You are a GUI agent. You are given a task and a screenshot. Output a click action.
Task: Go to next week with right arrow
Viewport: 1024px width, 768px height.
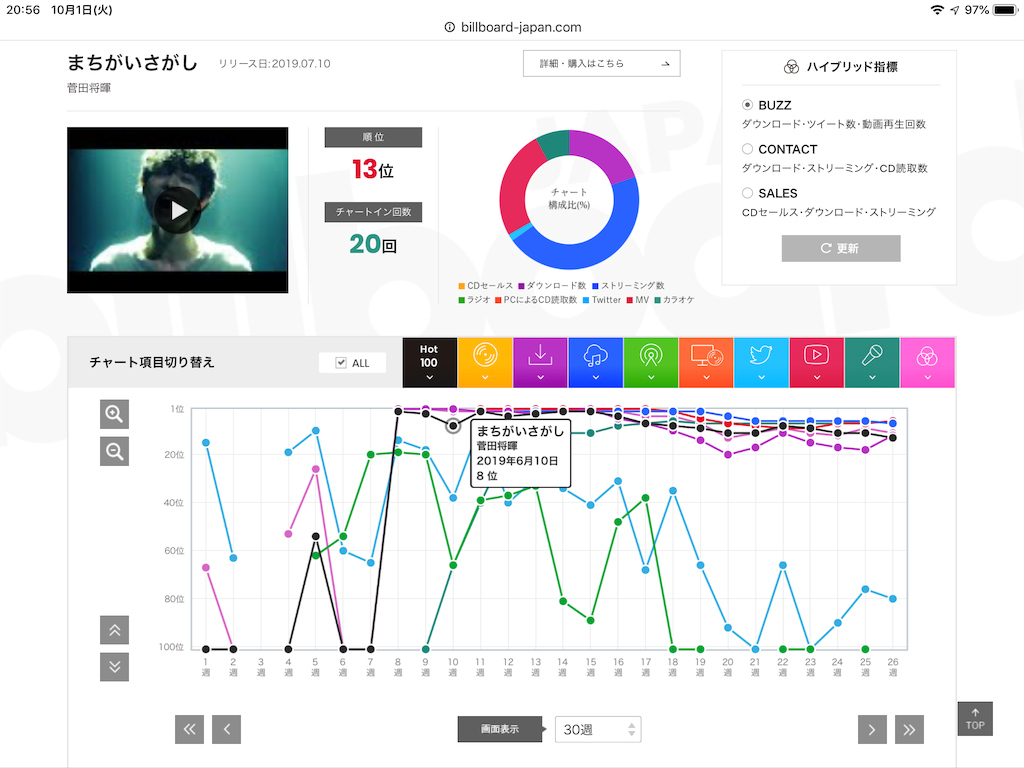(872, 729)
